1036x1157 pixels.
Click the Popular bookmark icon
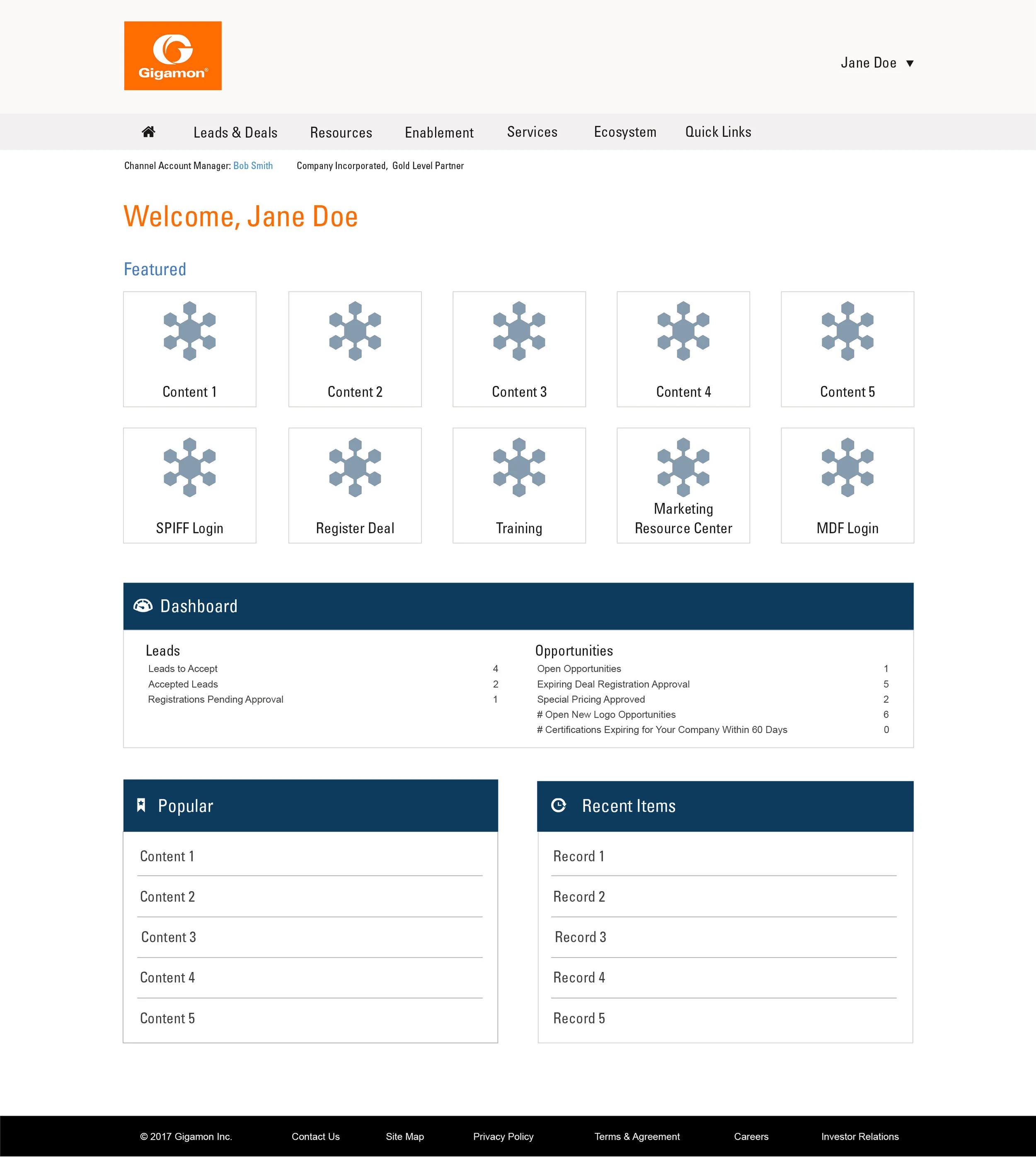pyautogui.click(x=141, y=805)
